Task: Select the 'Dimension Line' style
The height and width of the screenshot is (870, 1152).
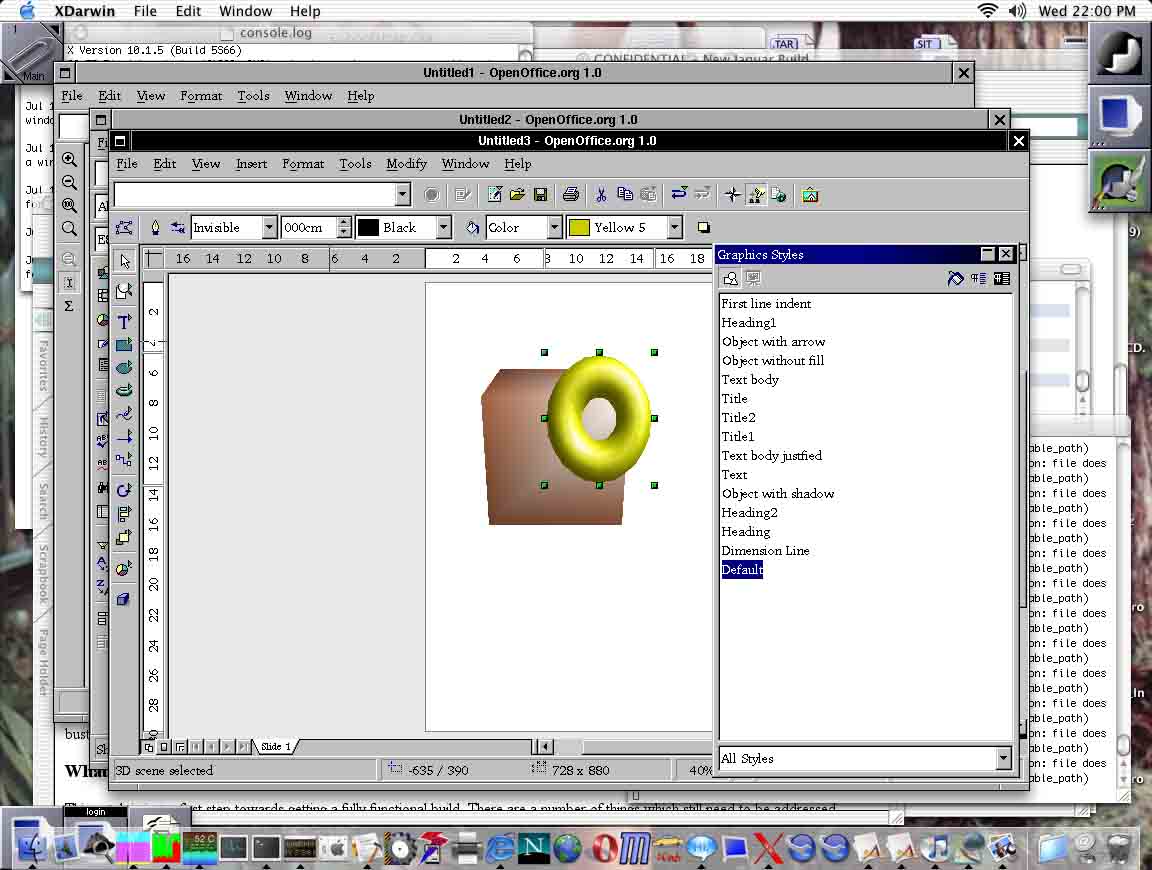Action: coord(765,550)
